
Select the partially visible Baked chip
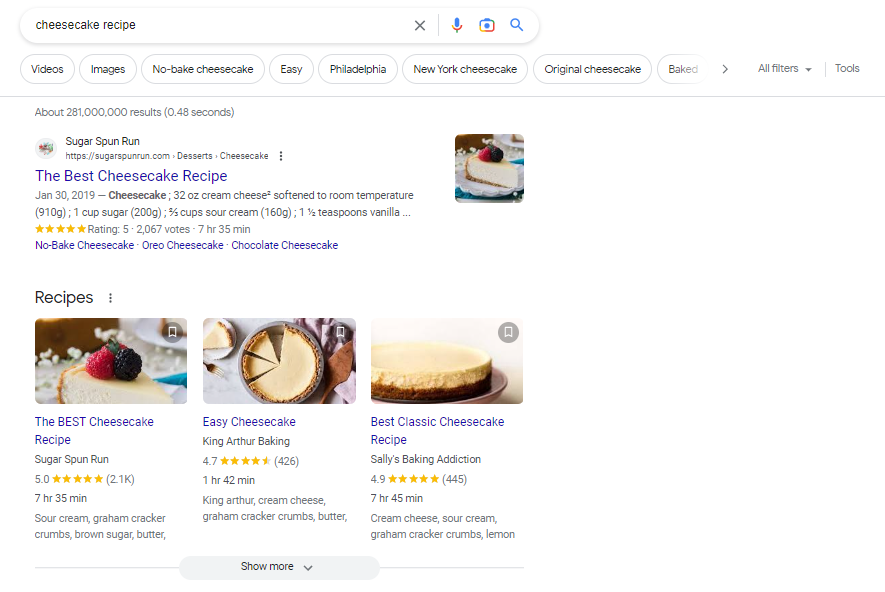click(682, 69)
